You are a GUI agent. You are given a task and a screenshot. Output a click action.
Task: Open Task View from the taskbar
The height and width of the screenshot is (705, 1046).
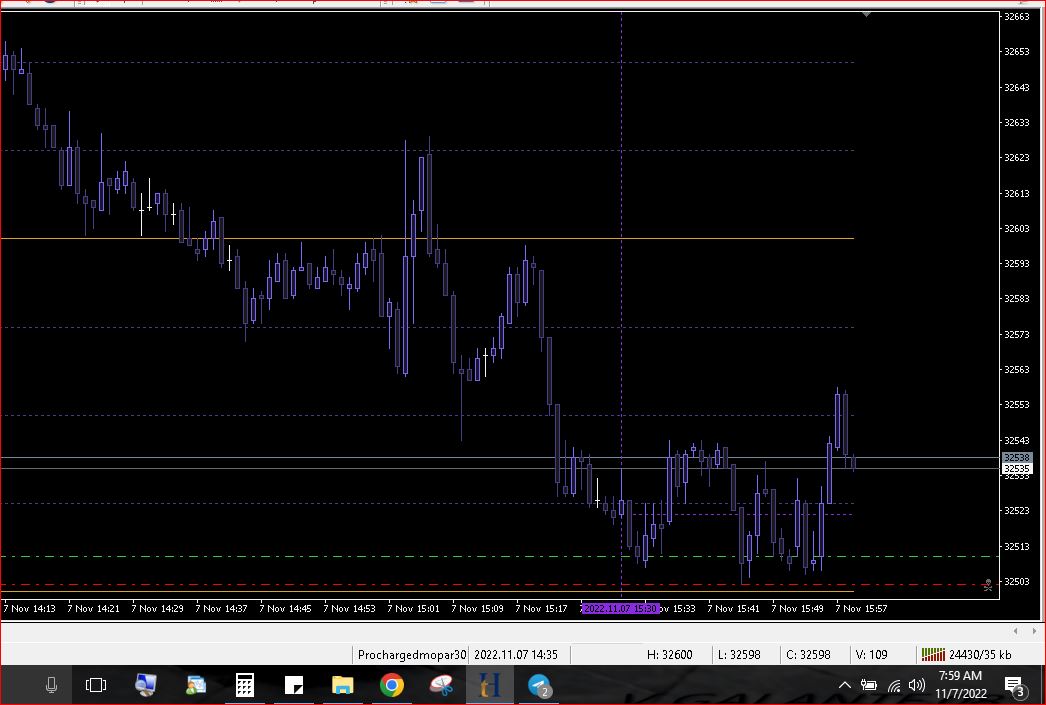96,686
